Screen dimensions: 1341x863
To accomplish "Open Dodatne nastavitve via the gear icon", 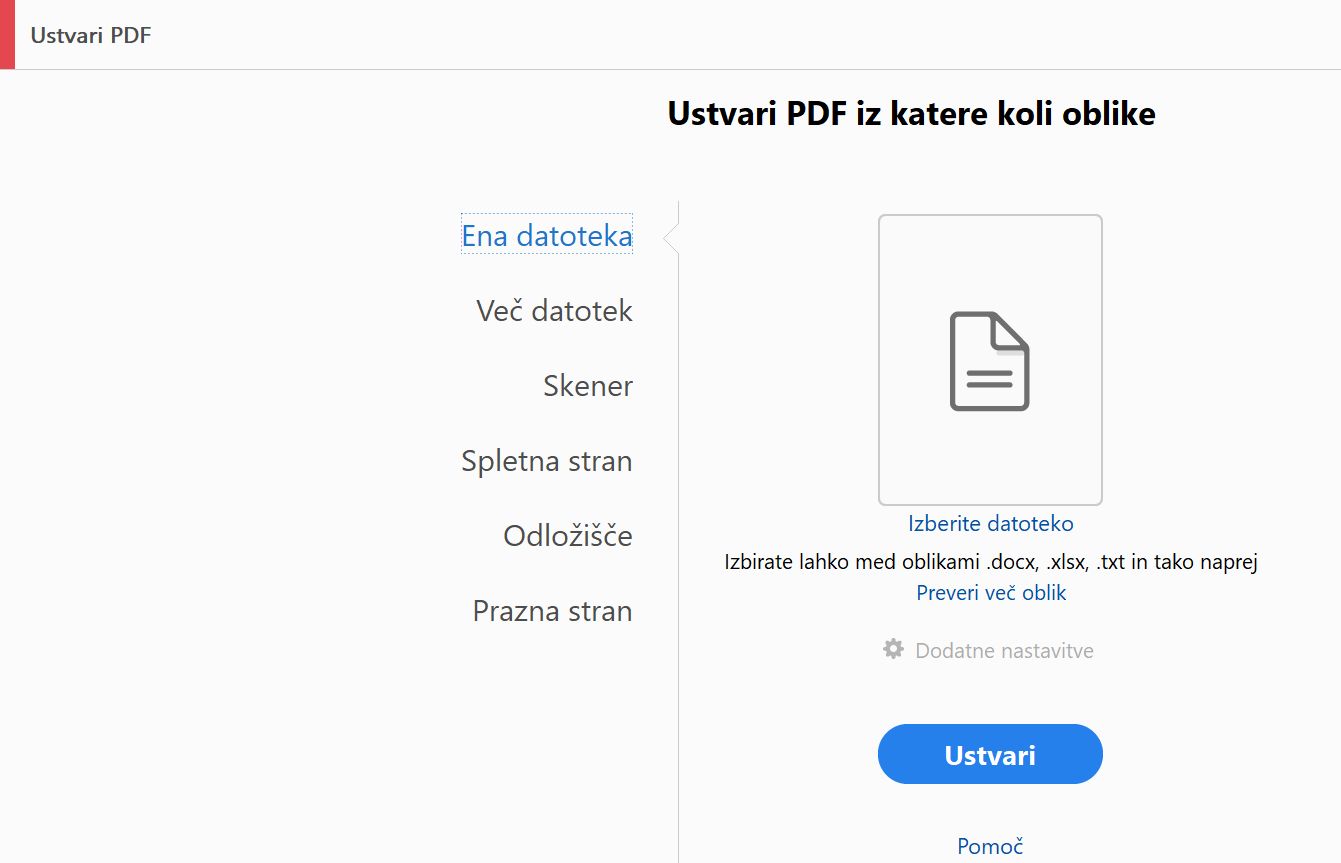I will (893, 649).
